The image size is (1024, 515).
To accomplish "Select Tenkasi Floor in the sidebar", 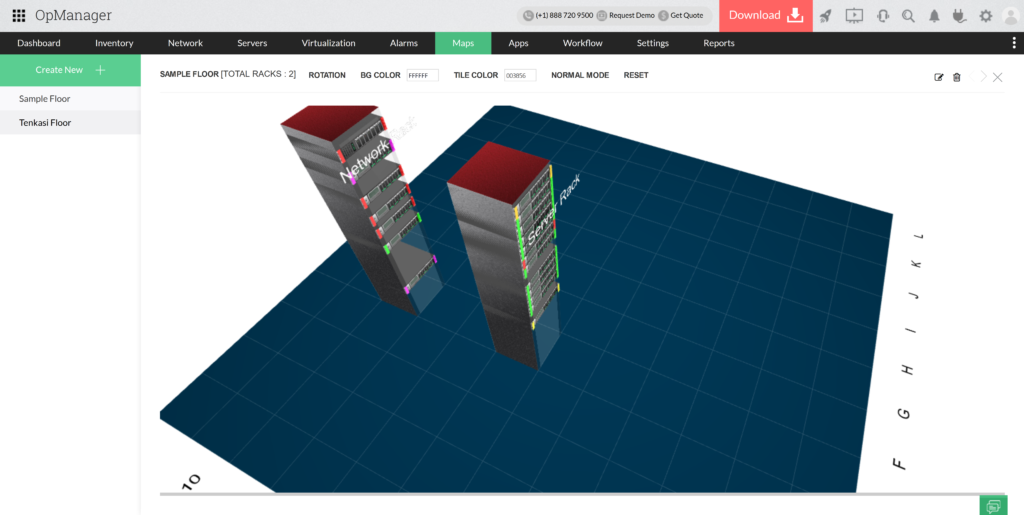I will pyautogui.click(x=45, y=123).
